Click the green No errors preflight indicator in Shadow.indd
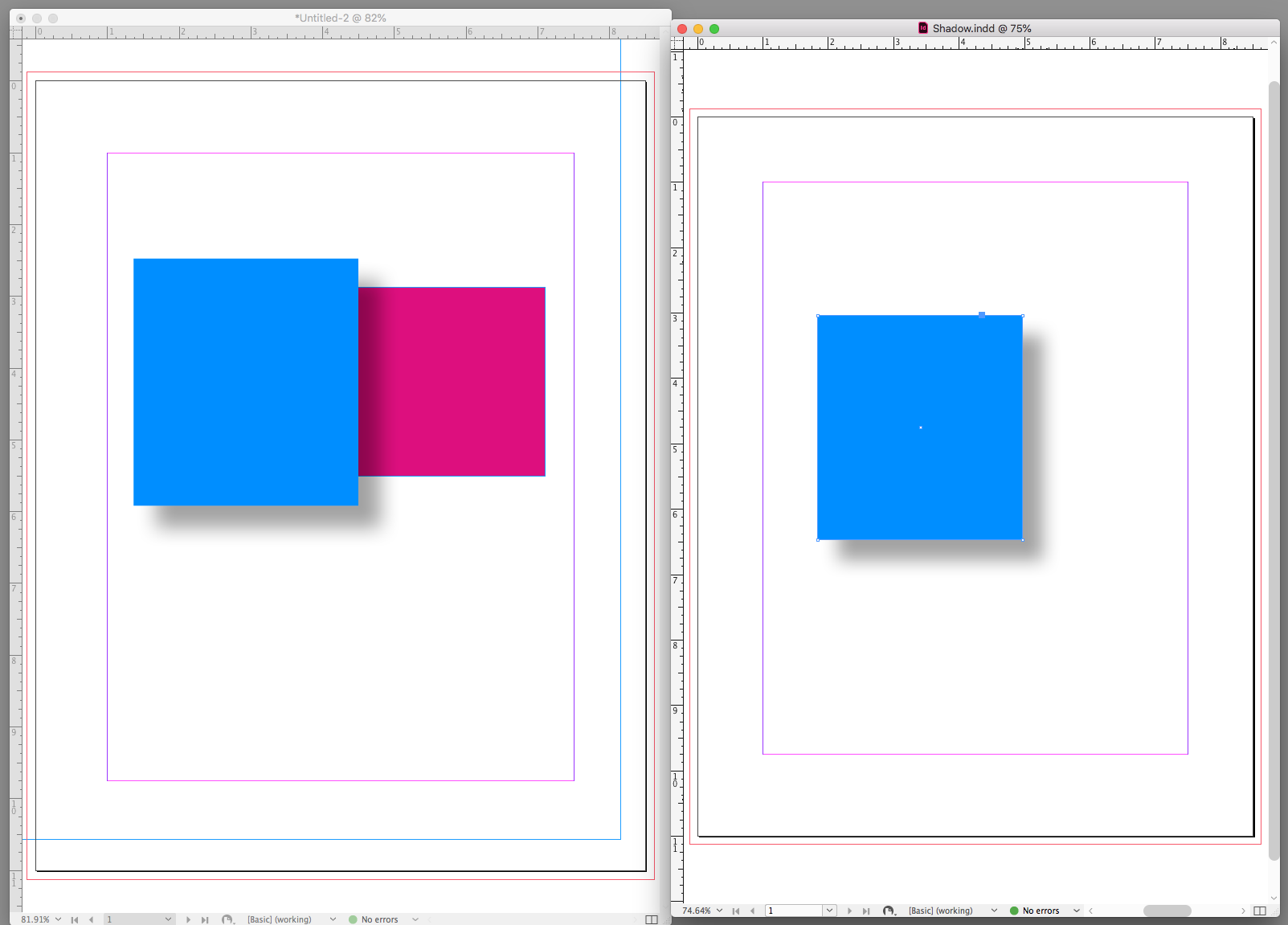The image size is (1288, 925). click(1014, 911)
